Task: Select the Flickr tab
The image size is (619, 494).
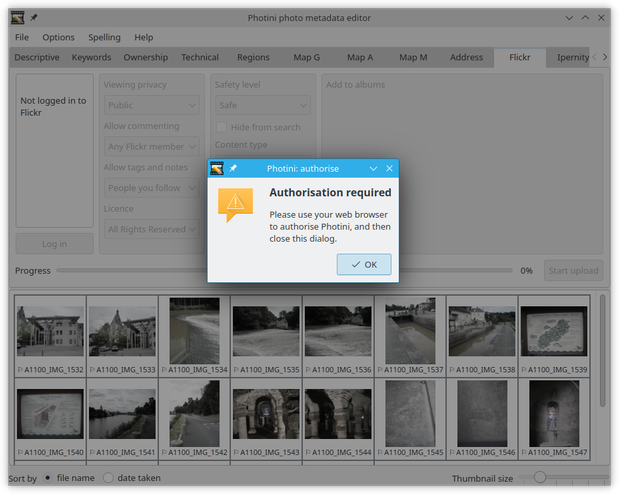Action: (x=520, y=57)
